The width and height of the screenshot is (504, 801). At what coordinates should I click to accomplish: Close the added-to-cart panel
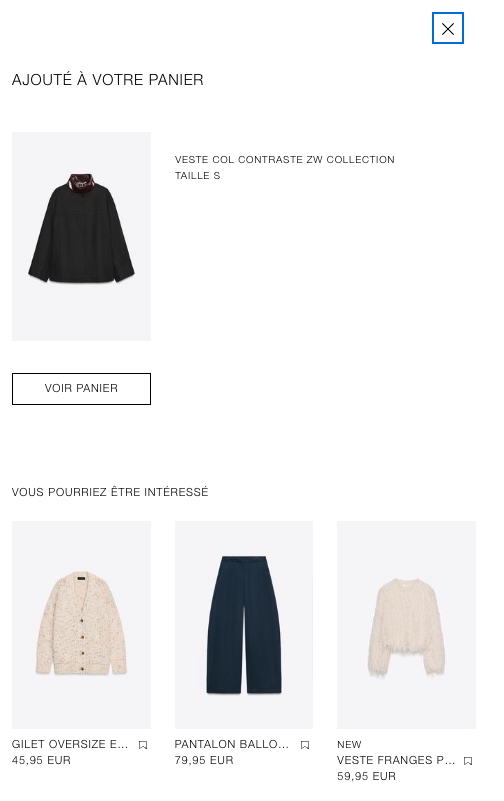pos(447,29)
